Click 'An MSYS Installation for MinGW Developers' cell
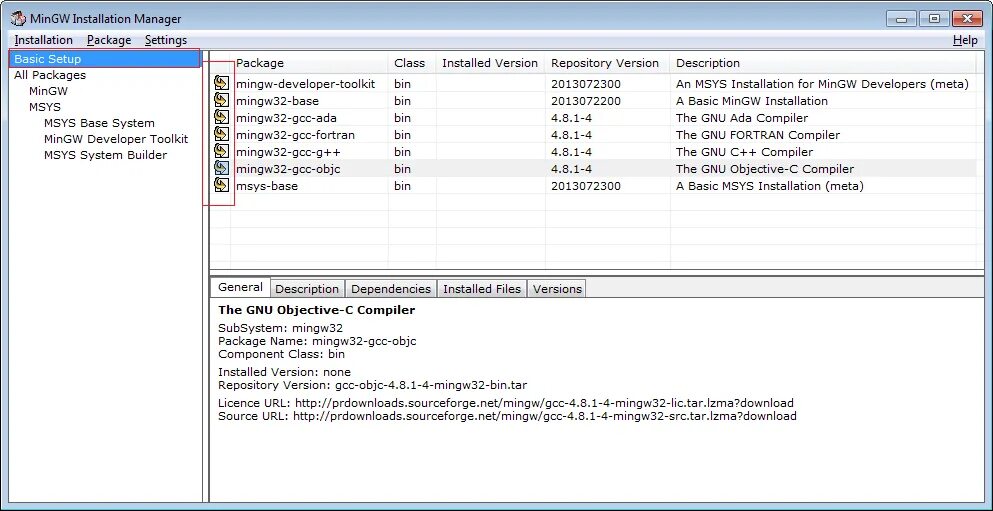Screen dimensions: 993x511 (822, 84)
